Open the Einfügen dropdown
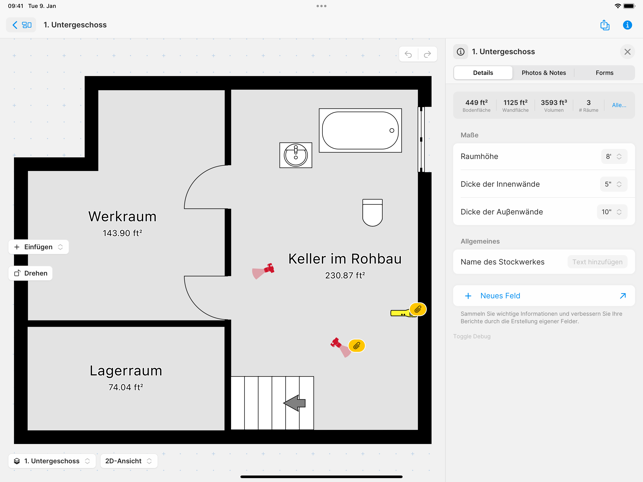643x482 pixels. (39, 247)
